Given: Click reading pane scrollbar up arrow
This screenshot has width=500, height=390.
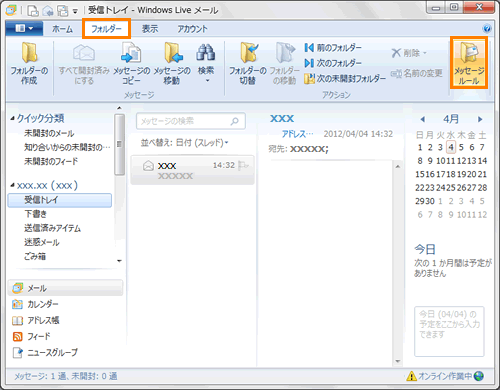Looking at the screenshot, I should click(397, 166).
